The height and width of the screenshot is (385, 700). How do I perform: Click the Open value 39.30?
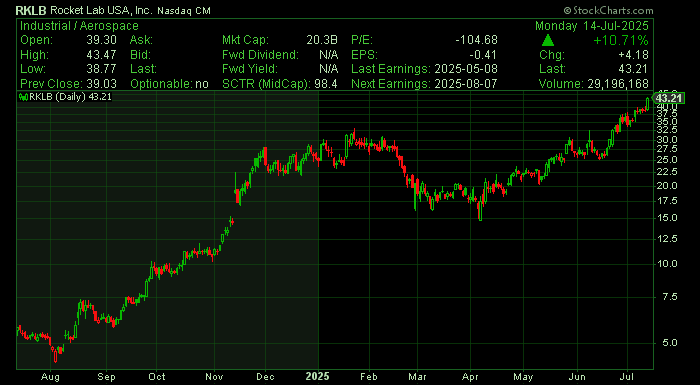[x=102, y=40]
